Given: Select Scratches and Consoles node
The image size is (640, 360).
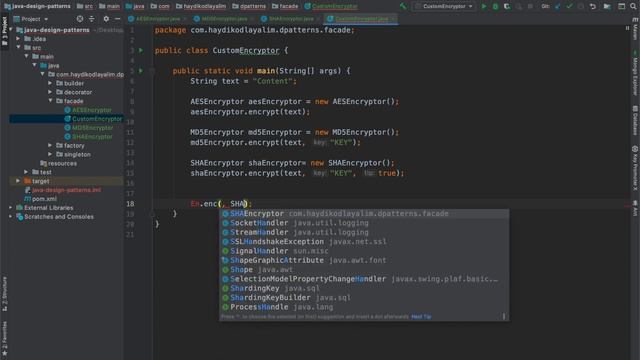Looking at the screenshot, I should coord(55,217).
